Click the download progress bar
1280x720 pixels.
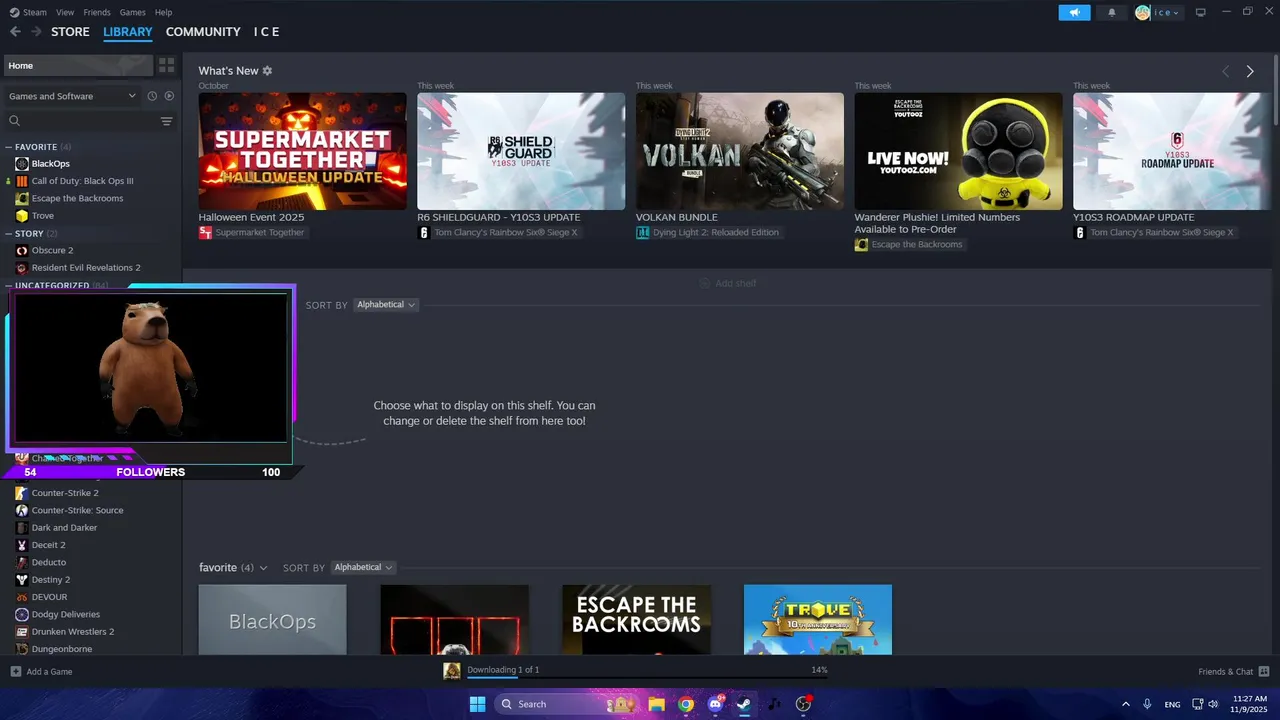click(x=647, y=678)
